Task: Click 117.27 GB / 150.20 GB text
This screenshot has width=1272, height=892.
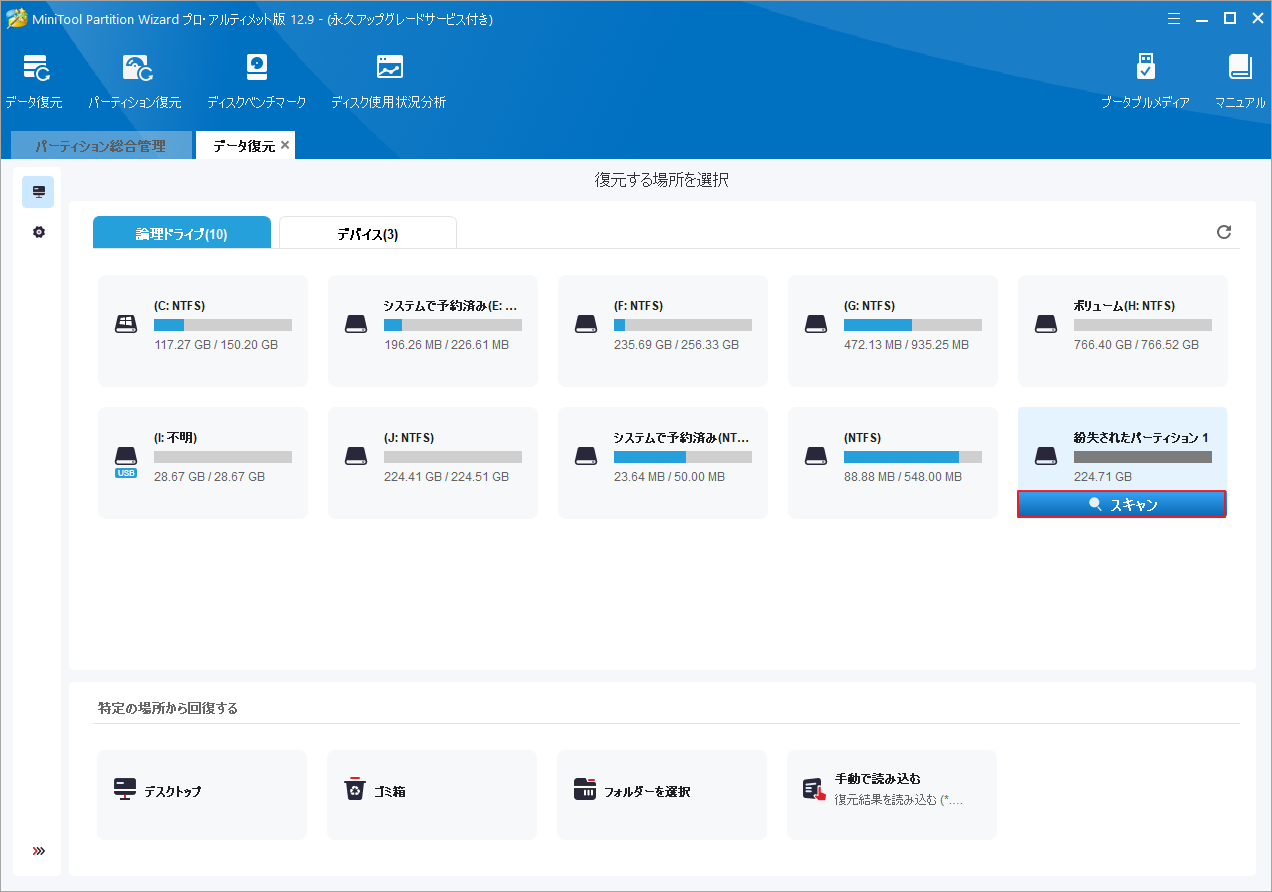Action: (216, 345)
